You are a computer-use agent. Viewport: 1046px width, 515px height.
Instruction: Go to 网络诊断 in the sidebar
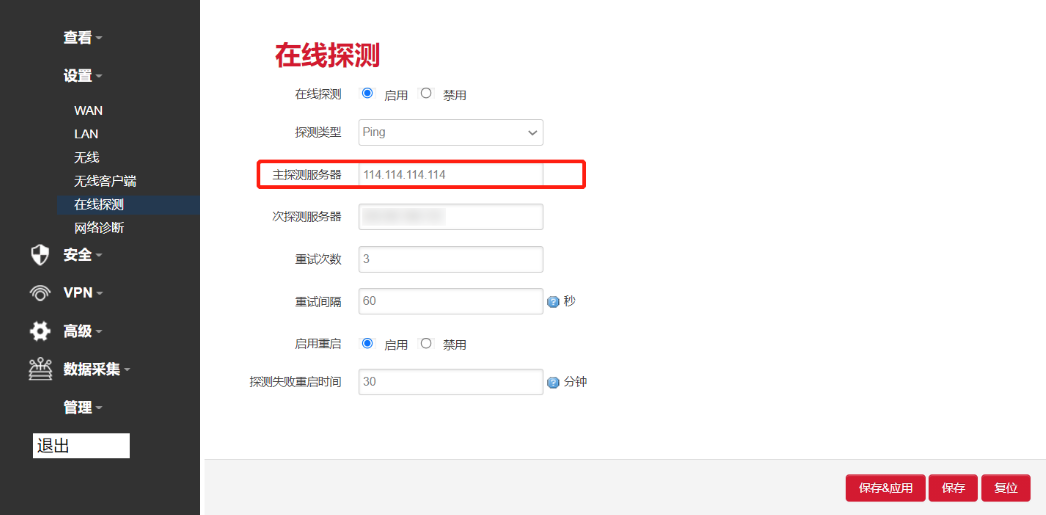pyautogui.click(x=99, y=227)
